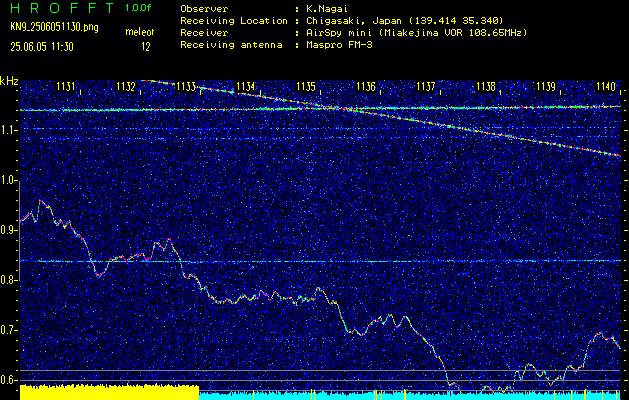Image resolution: width=629 pixels, height=400 pixels.
Task: Select the version label 1.00f
Action: click(x=138, y=8)
